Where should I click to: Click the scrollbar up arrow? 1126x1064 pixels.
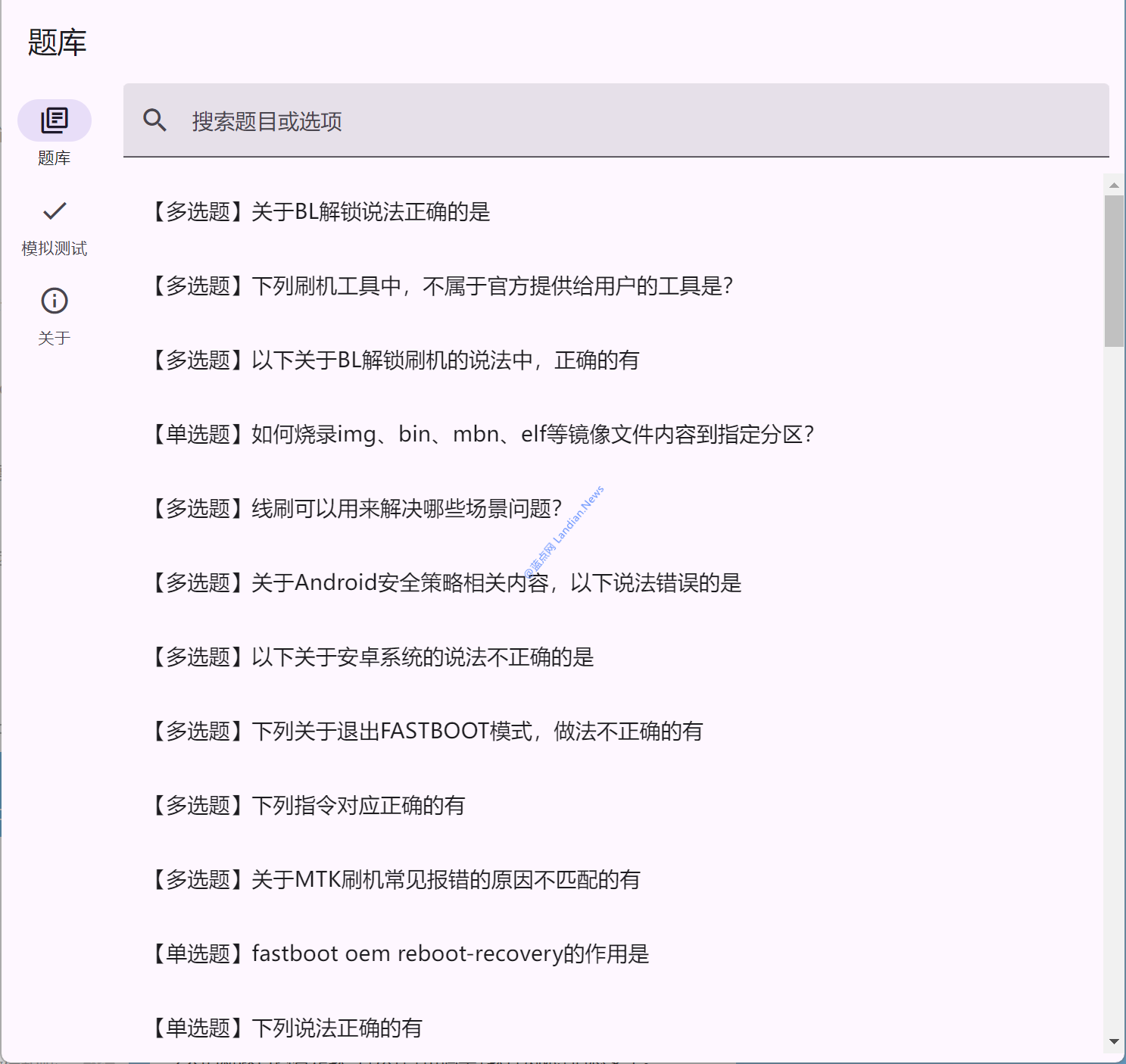(1114, 185)
